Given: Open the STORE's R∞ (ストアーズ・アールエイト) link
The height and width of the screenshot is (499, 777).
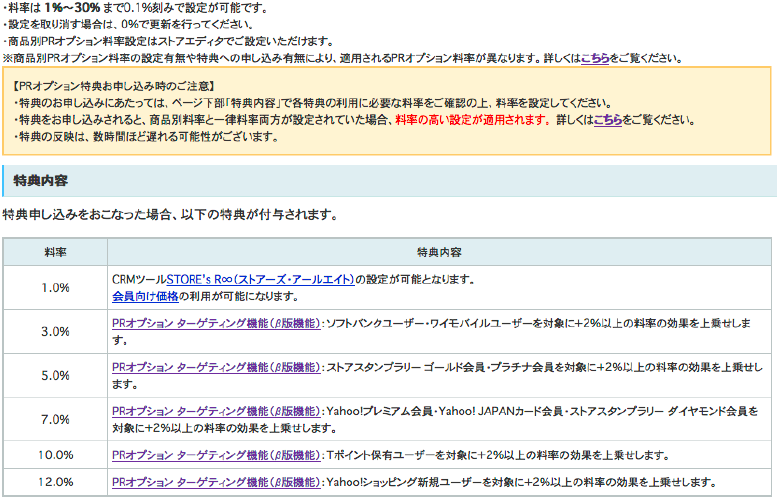Looking at the screenshot, I should (x=260, y=279).
